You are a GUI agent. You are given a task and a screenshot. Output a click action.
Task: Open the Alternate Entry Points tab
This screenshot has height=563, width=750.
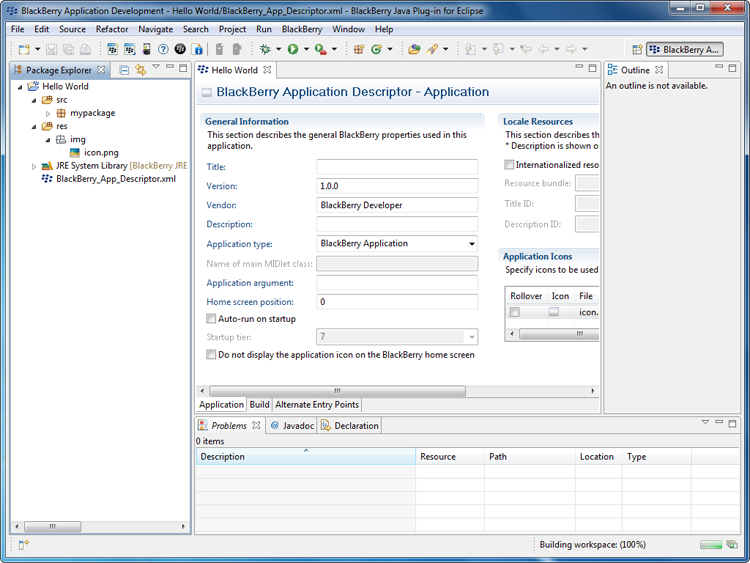pos(317,405)
